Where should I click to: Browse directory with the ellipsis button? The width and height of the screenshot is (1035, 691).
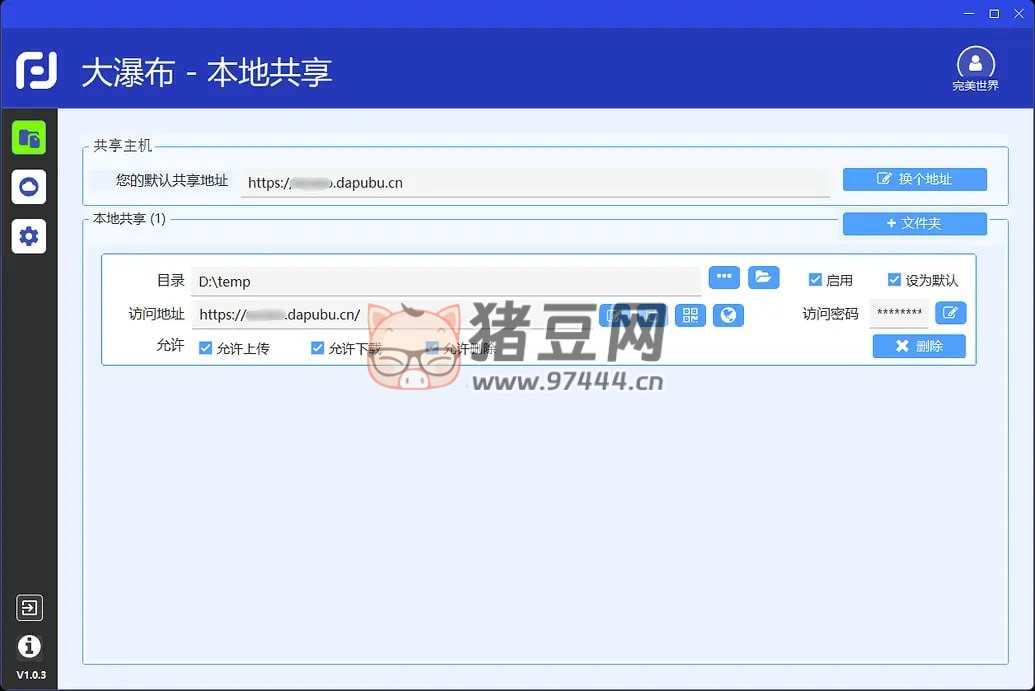click(x=724, y=277)
